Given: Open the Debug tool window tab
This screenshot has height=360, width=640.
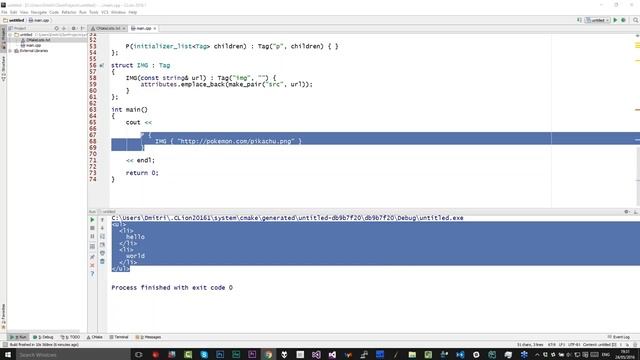Looking at the screenshot, I should tap(43, 337).
